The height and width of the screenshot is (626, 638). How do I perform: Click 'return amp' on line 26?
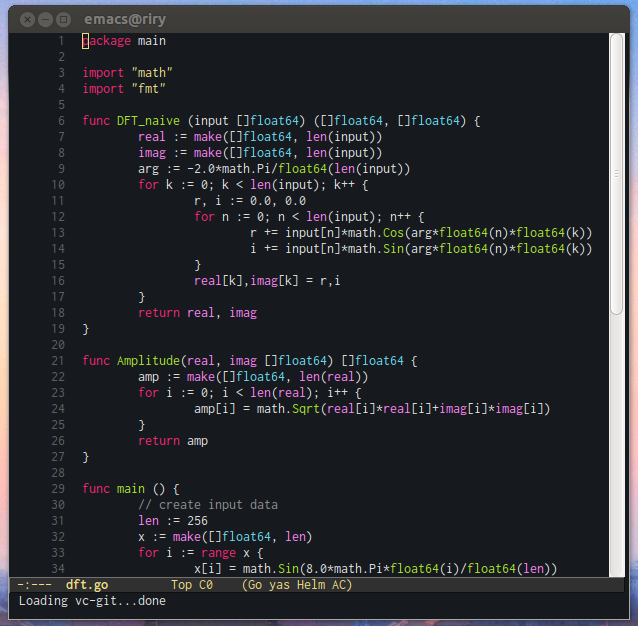(173, 441)
